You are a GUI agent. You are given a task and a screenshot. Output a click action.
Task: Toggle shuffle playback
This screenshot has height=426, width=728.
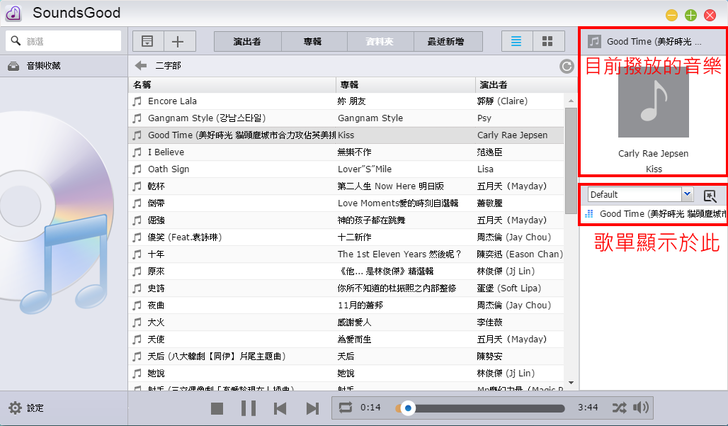619,408
